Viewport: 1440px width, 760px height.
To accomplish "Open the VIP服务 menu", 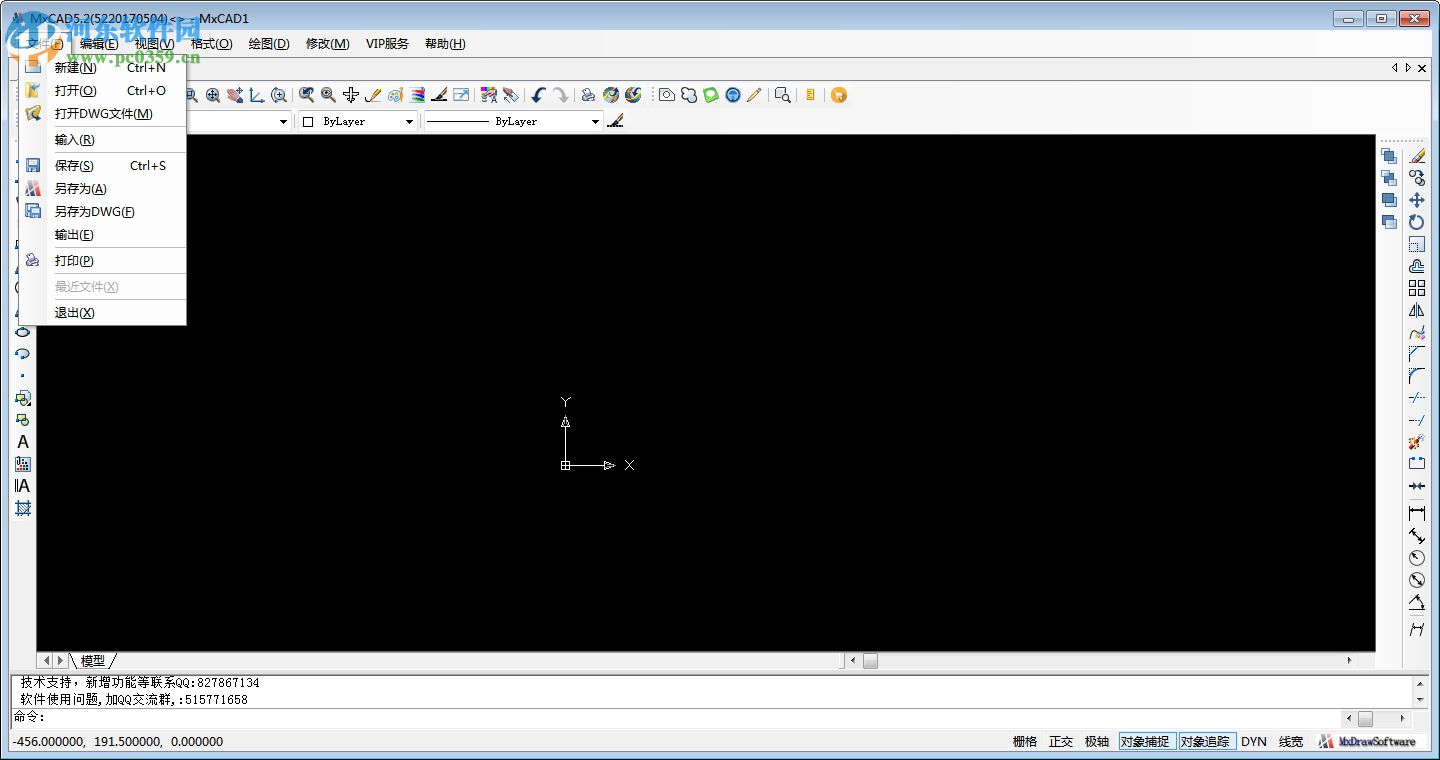I will [387, 44].
